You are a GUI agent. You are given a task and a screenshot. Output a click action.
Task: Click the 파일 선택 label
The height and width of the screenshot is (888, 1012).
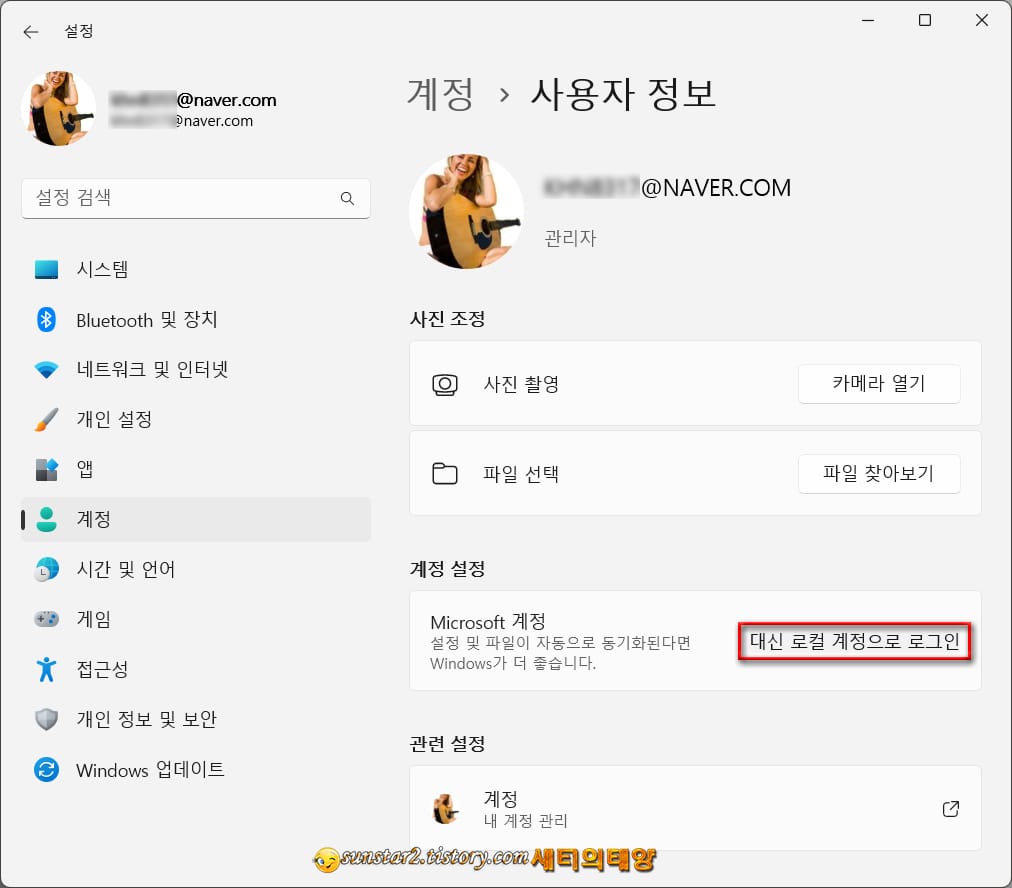tap(521, 474)
